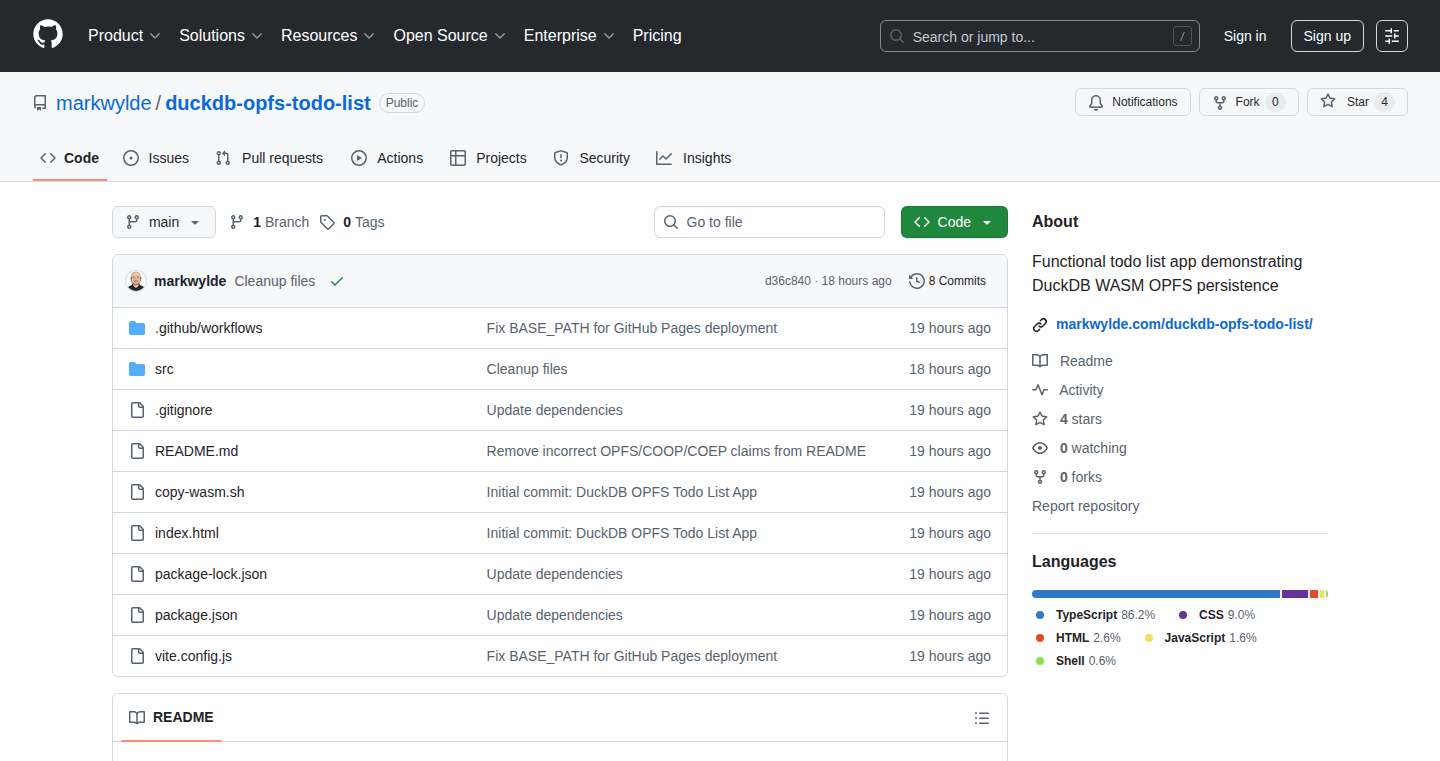
Task: Go to the GitHub home logo
Action: (x=48, y=35)
